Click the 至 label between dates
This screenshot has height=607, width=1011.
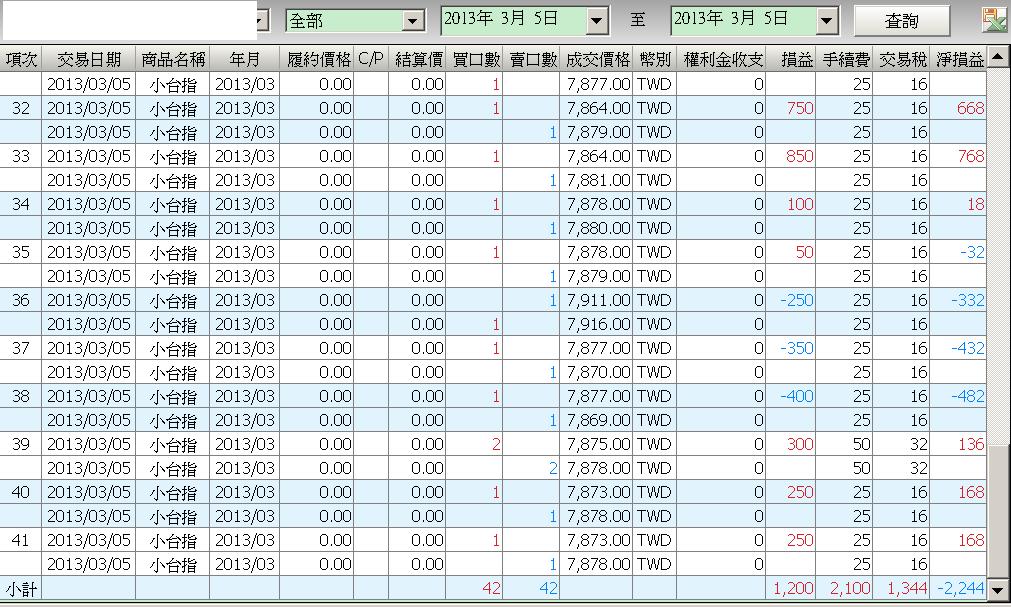click(x=638, y=21)
